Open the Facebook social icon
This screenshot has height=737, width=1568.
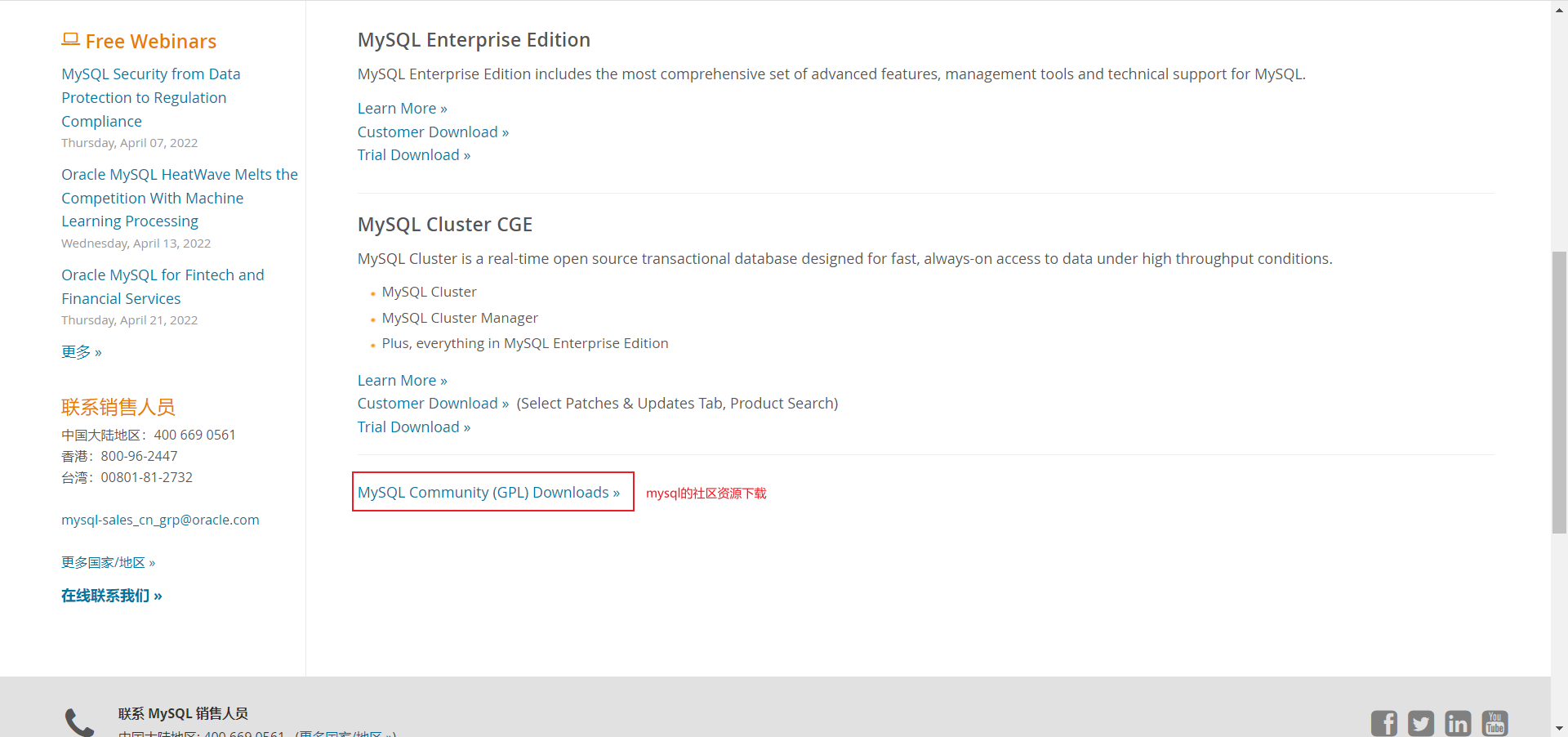(x=1384, y=723)
